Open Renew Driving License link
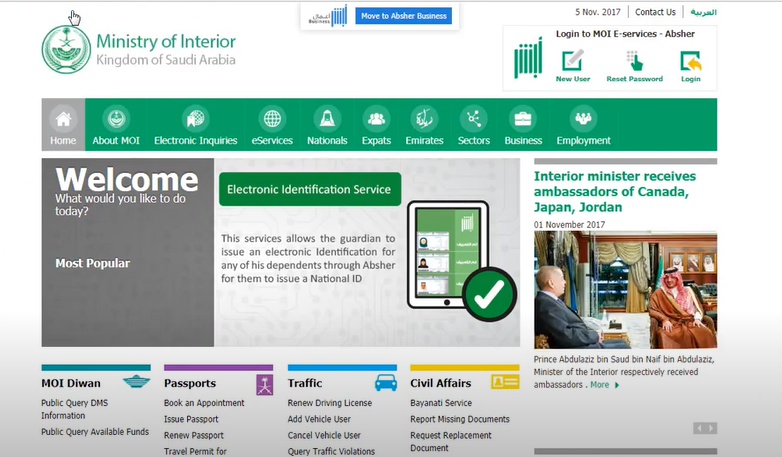 (x=329, y=403)
